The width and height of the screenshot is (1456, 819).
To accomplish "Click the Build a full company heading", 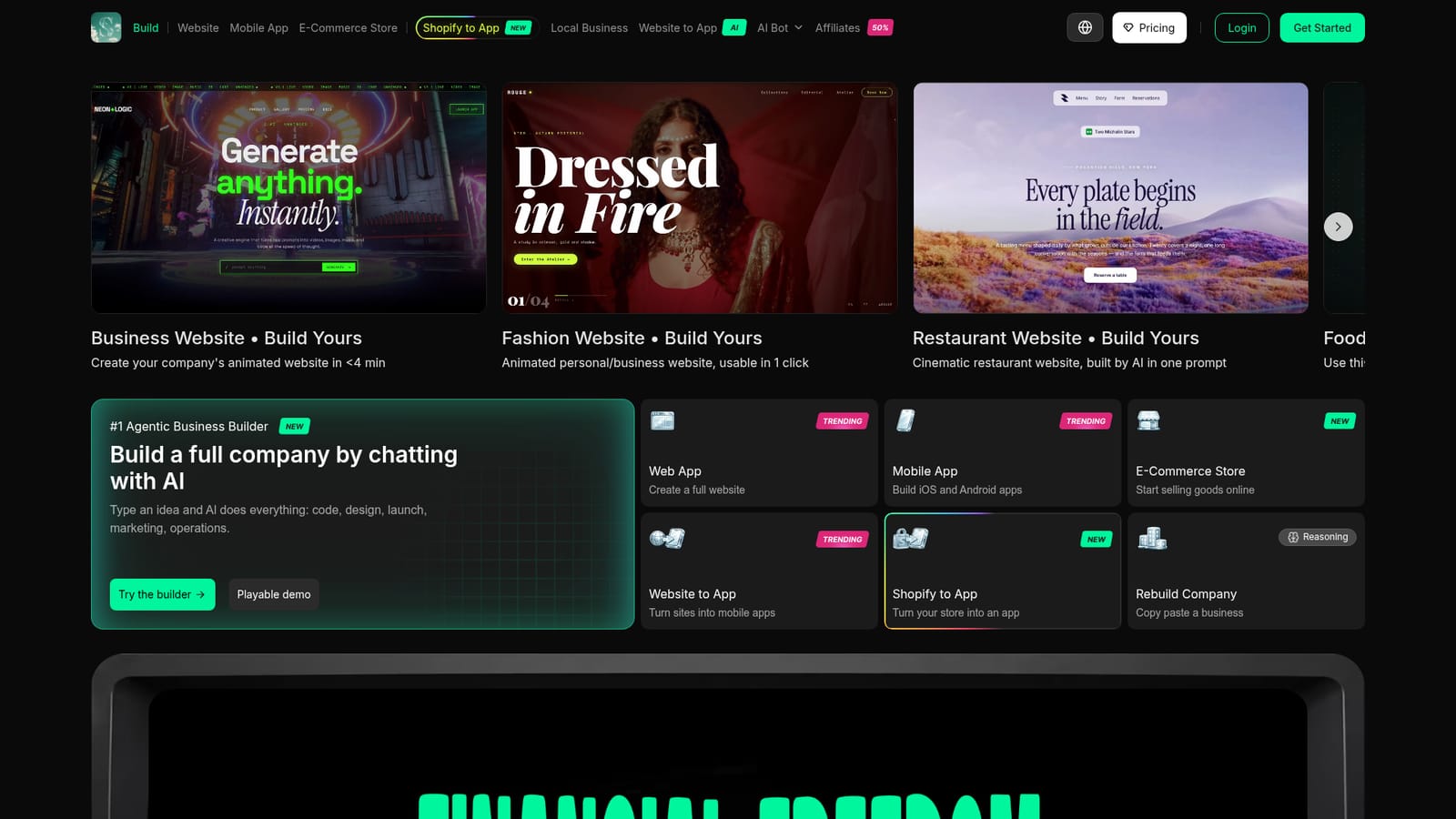I will click(284, 467).
